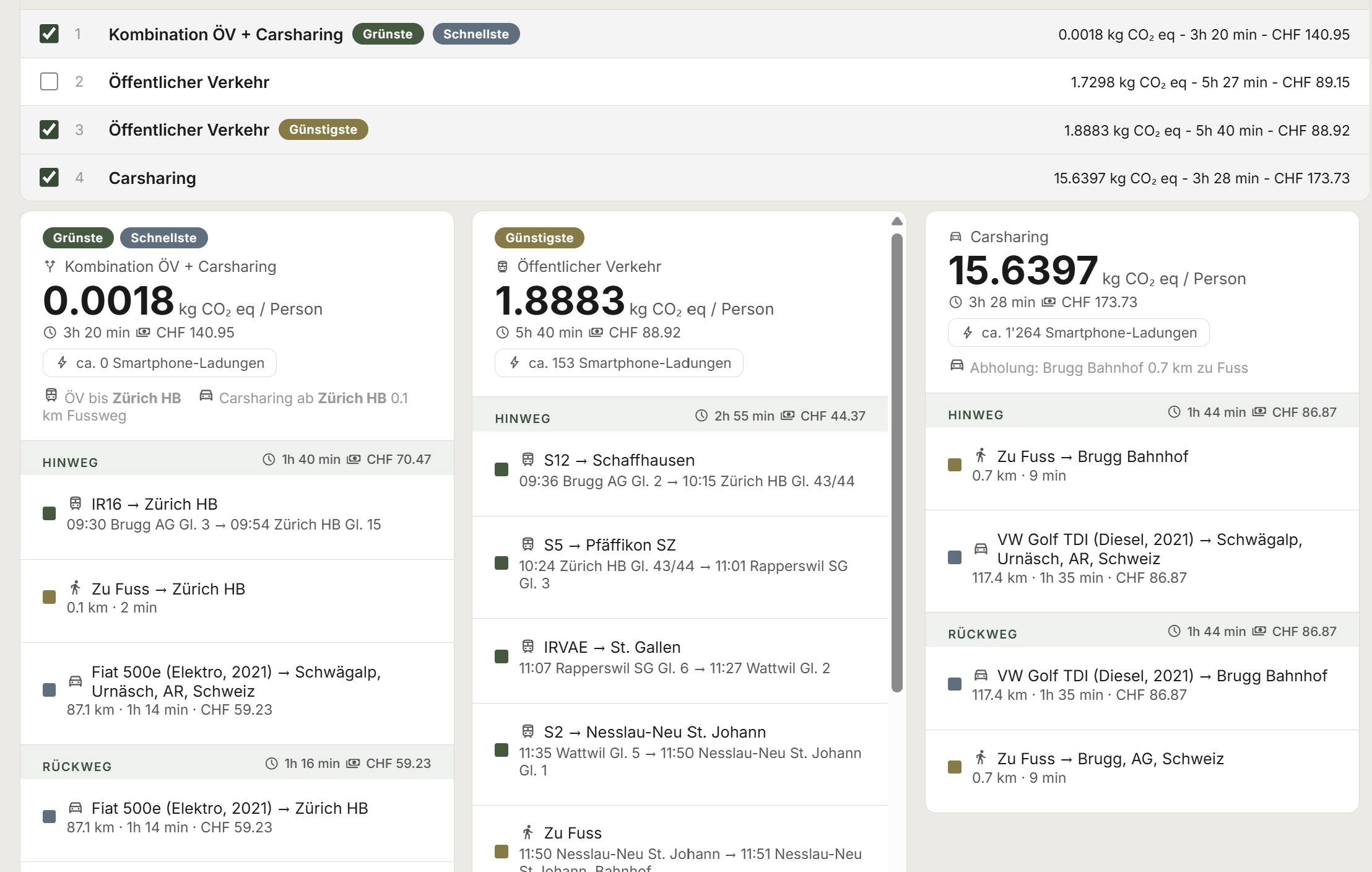This screenshot has height=872, width=1372.
Task: Click the combination icon beside Kombination ÖV + Carsharing
Action: (x=50, y=266)
